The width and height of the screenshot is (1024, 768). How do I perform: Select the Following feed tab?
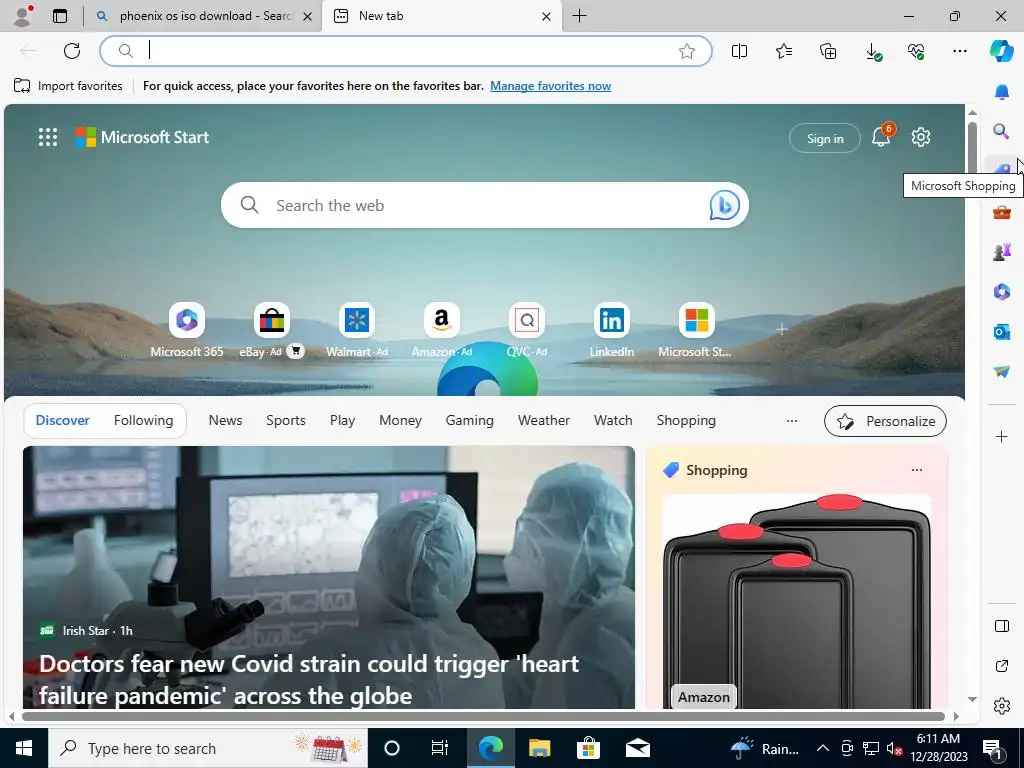(143, 421)
